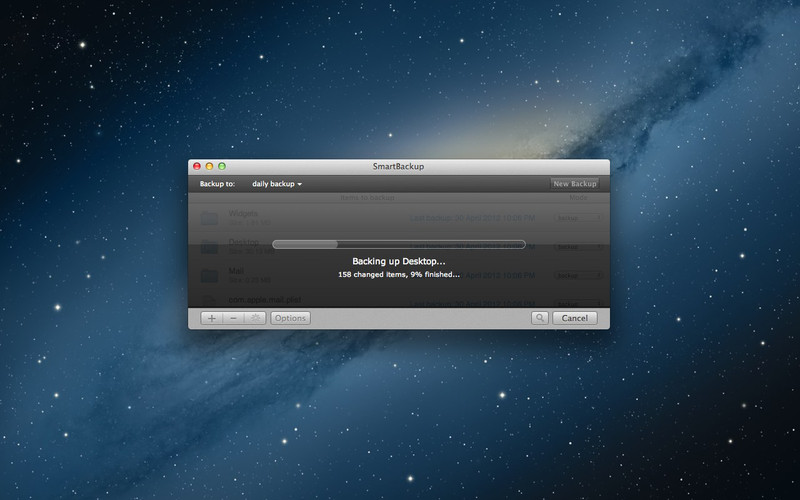
Task: Select the Desktop folder icon
Action: pos(209,247)
